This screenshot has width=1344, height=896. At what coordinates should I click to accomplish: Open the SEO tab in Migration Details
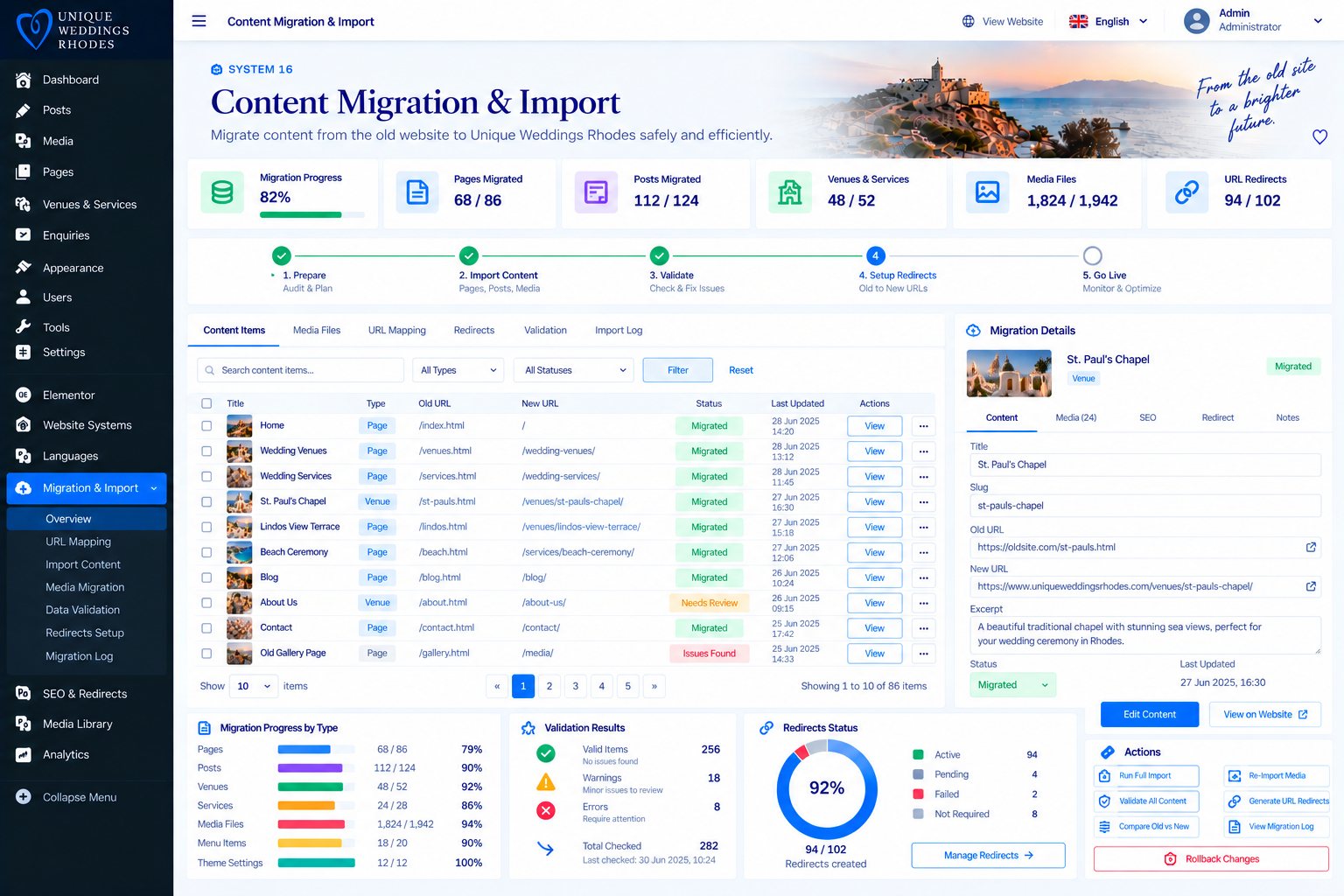click(1147, 418)
